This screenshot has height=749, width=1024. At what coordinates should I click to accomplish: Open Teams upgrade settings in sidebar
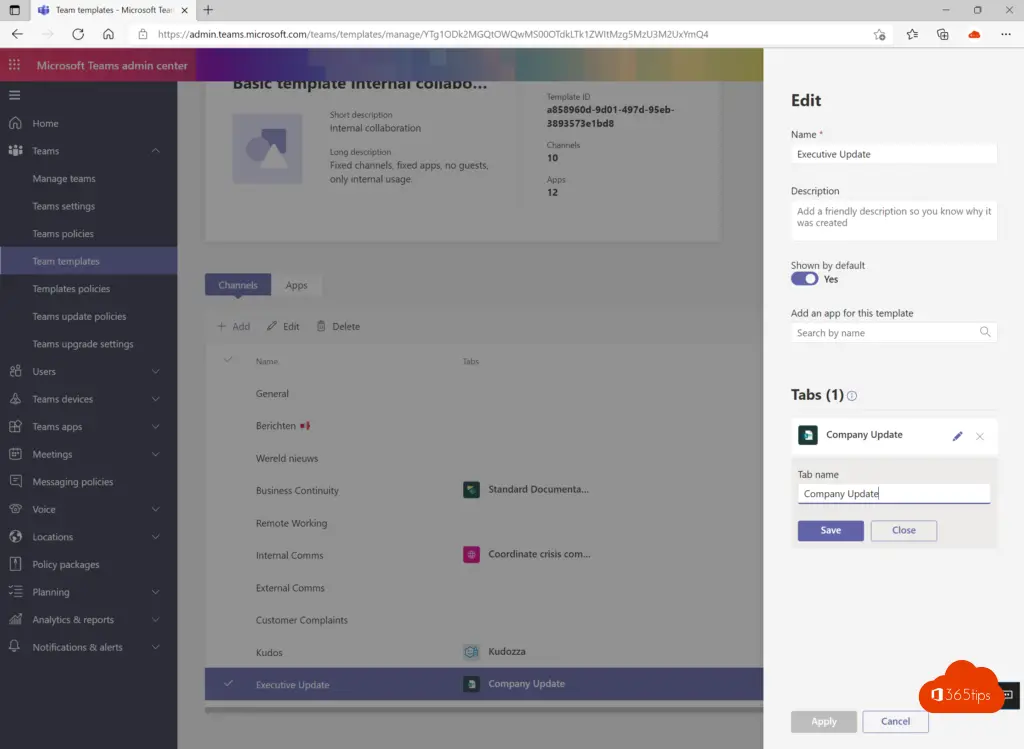click(x=83, y=343)
